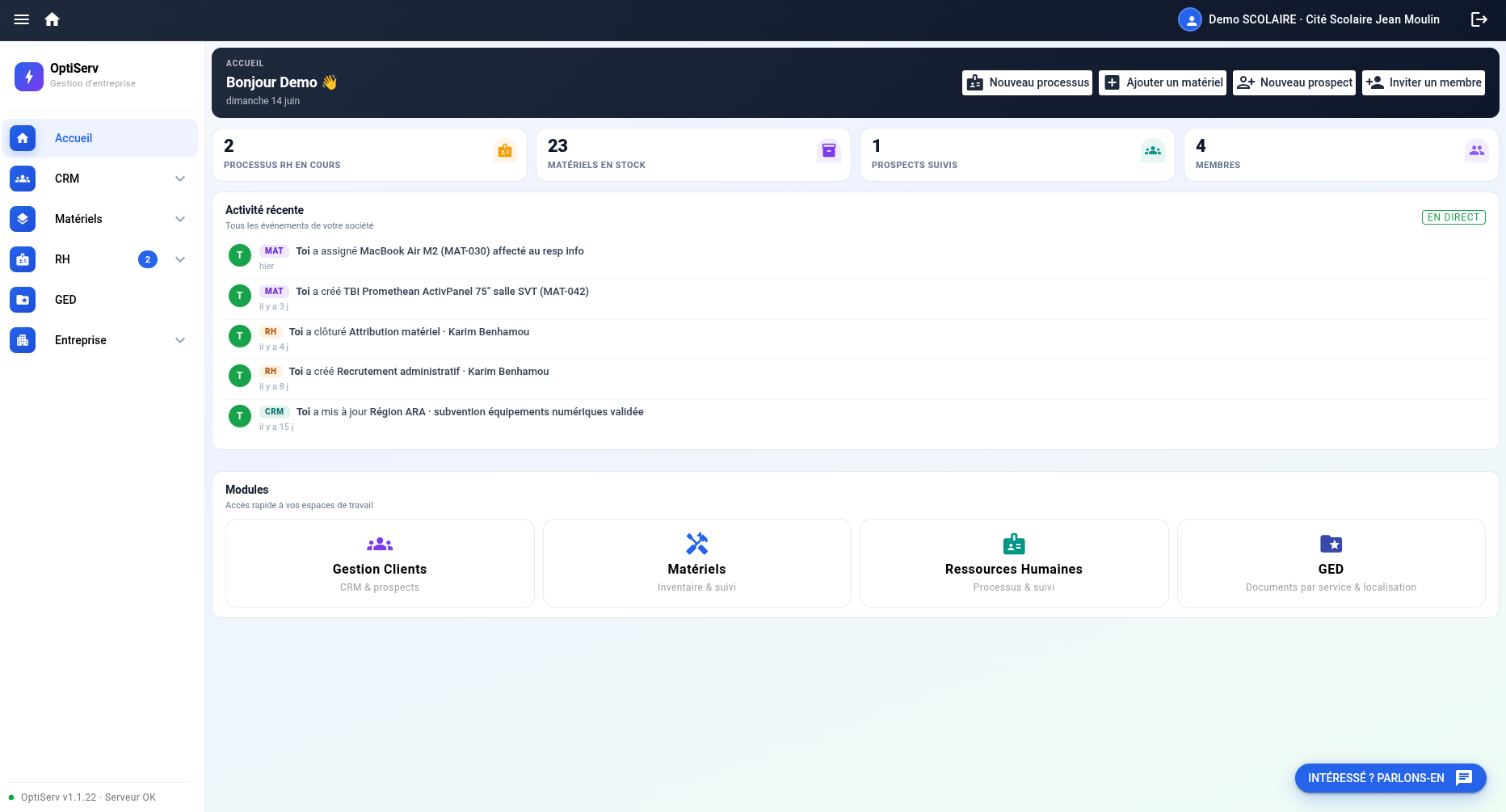
Task: Click the MAT tag on MacBook activity
Action: pyautogui.click(x=274, y=251)
